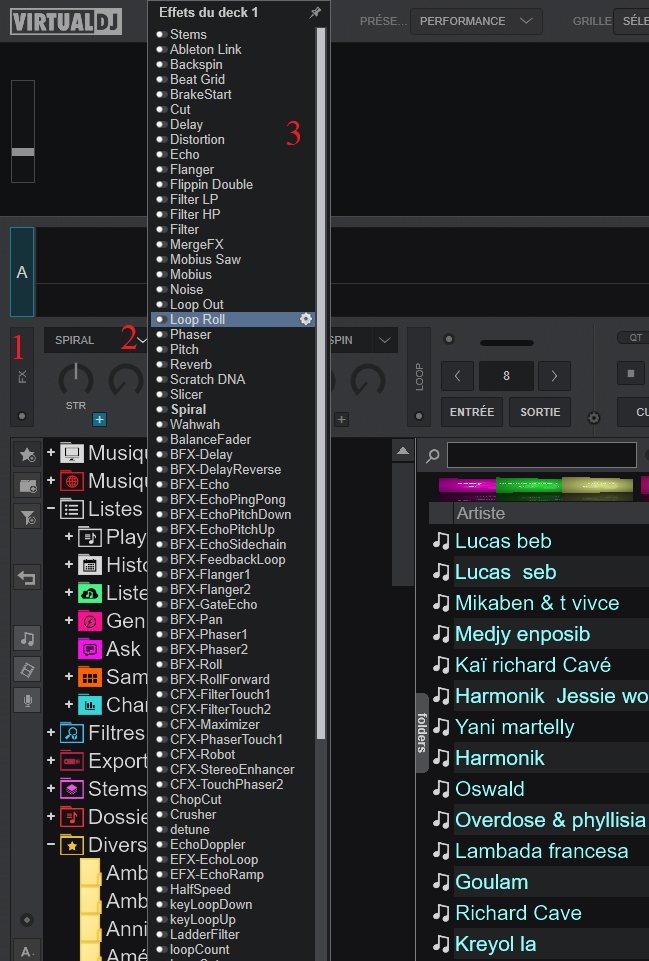The image size is (649, 961).
Task: Click the stop square button
Action: (x=631, y=373)
